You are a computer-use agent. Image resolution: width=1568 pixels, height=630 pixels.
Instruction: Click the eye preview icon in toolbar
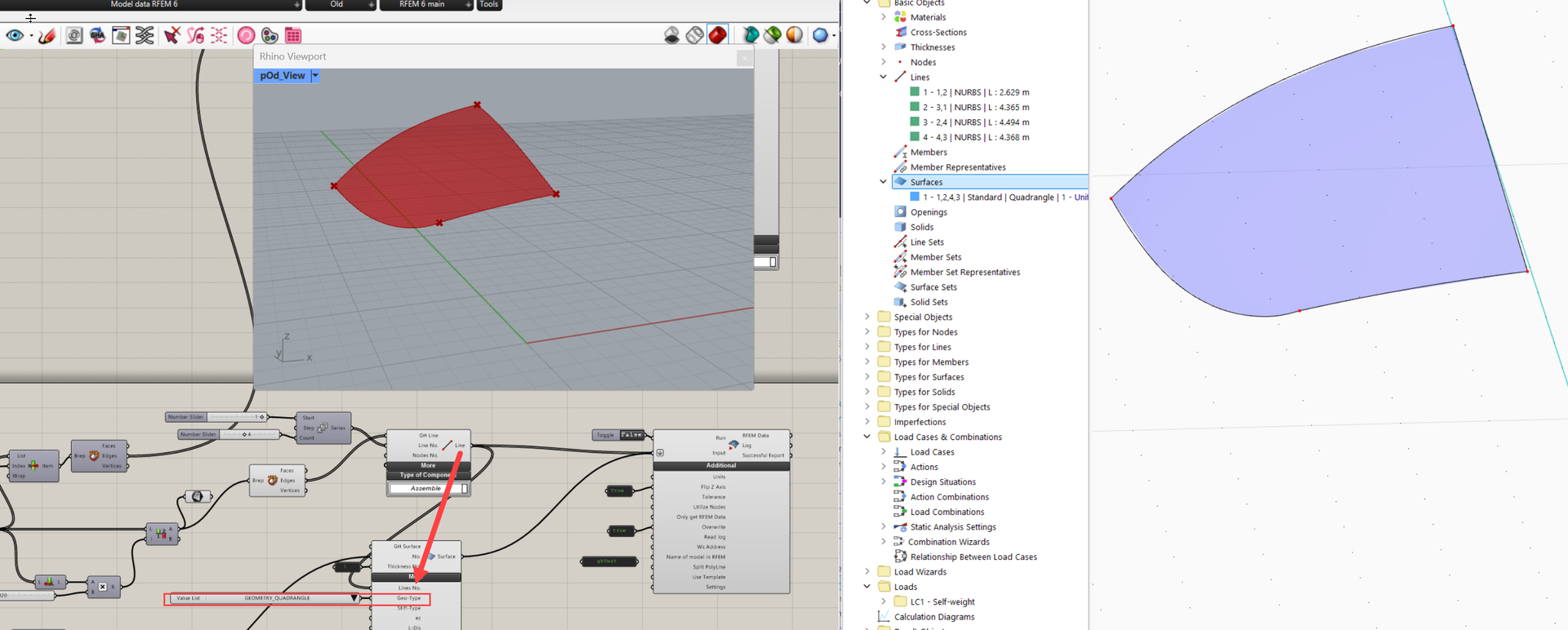[x=15, y=36]
